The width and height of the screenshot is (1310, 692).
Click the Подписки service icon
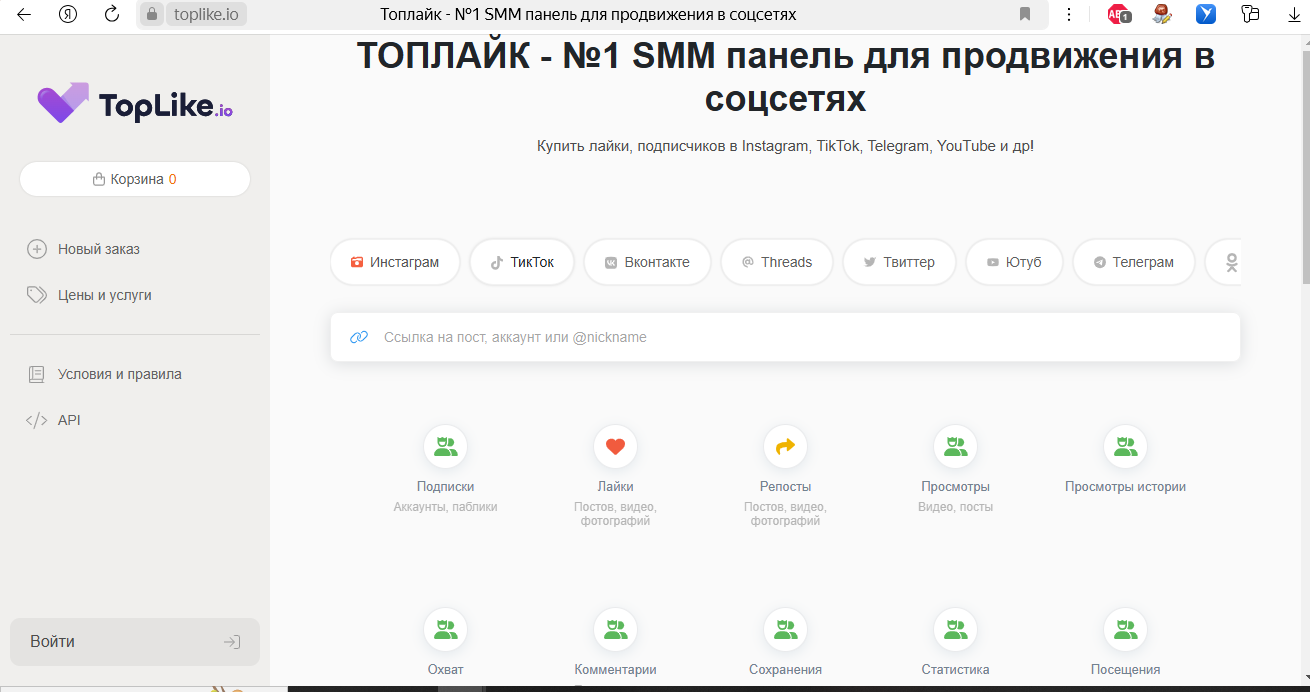445,447
